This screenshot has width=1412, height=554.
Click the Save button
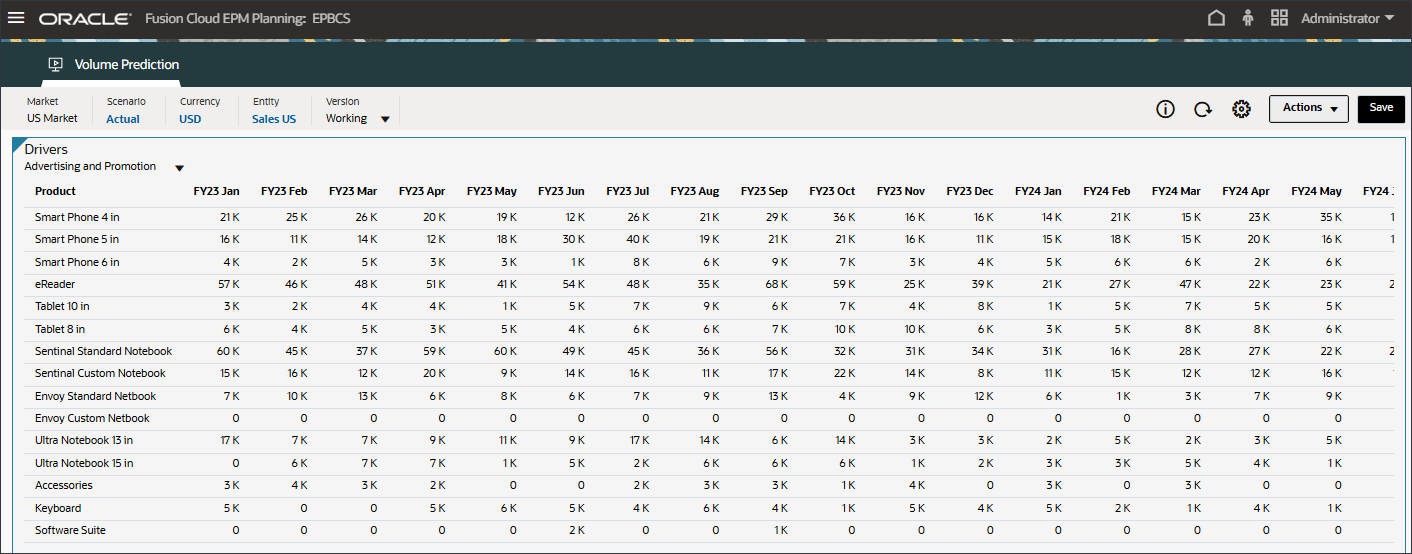(x=1381, y=108)
